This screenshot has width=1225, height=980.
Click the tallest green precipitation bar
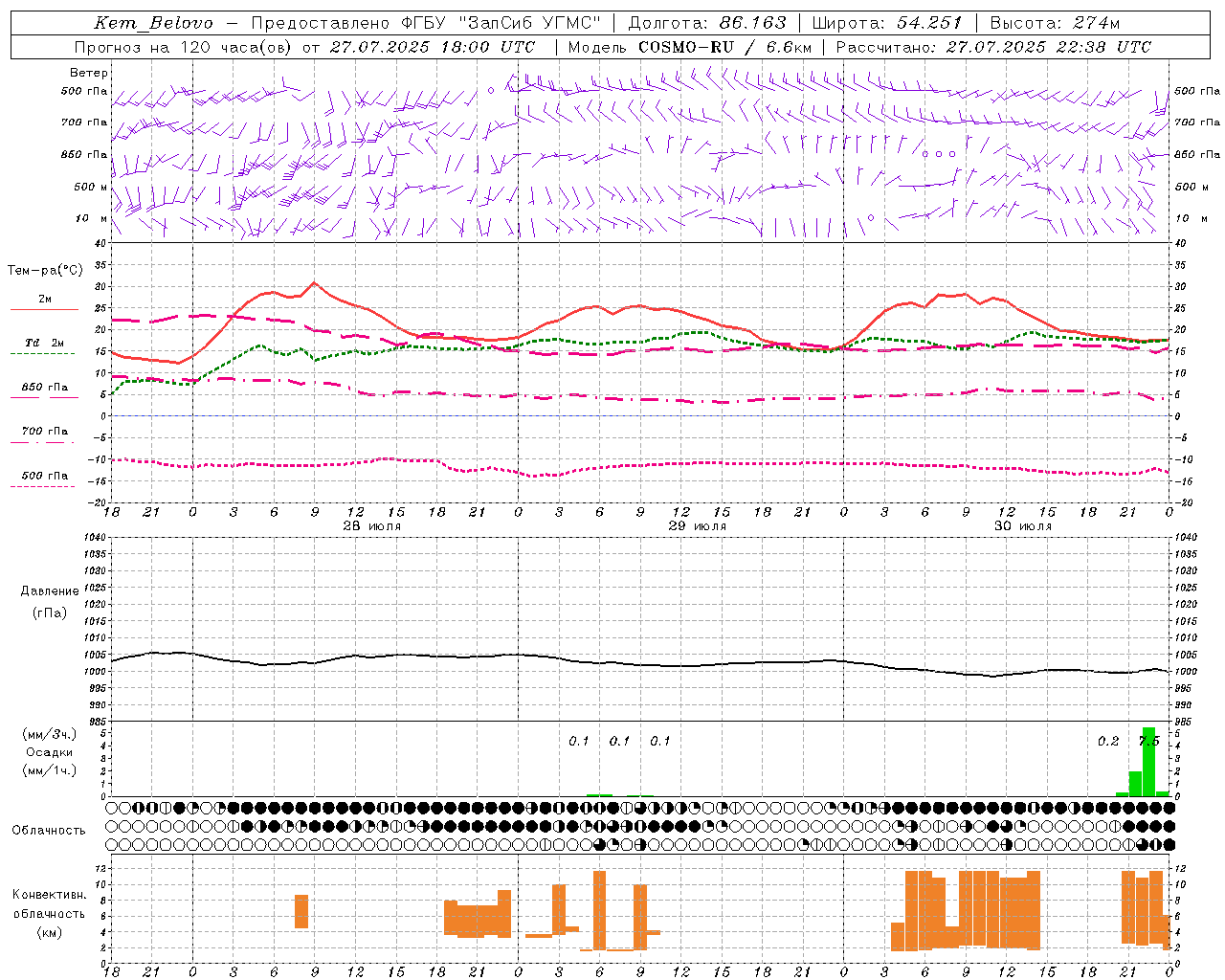(1148, 762)
